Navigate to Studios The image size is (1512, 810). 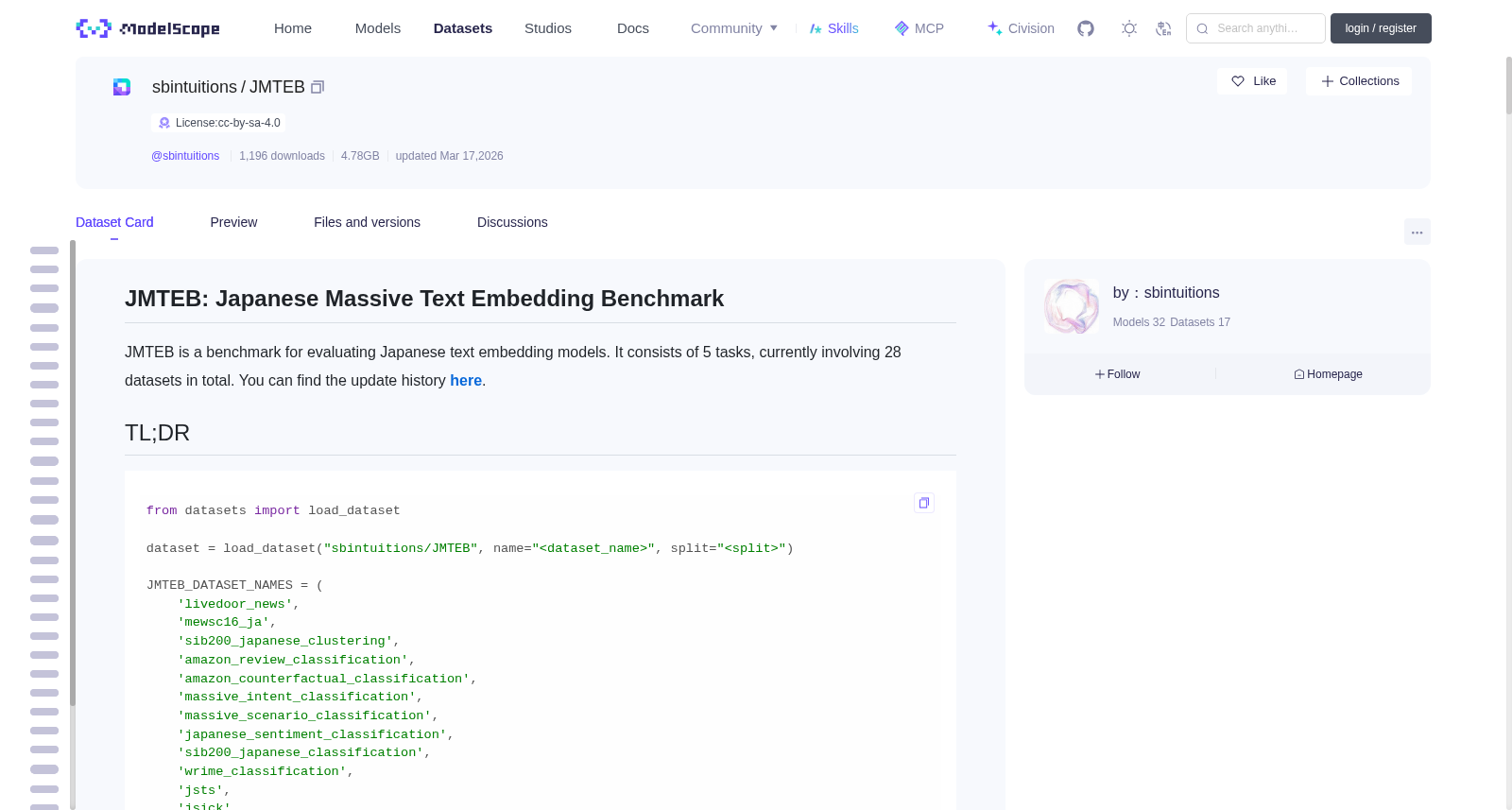click(x=548, y=28)
